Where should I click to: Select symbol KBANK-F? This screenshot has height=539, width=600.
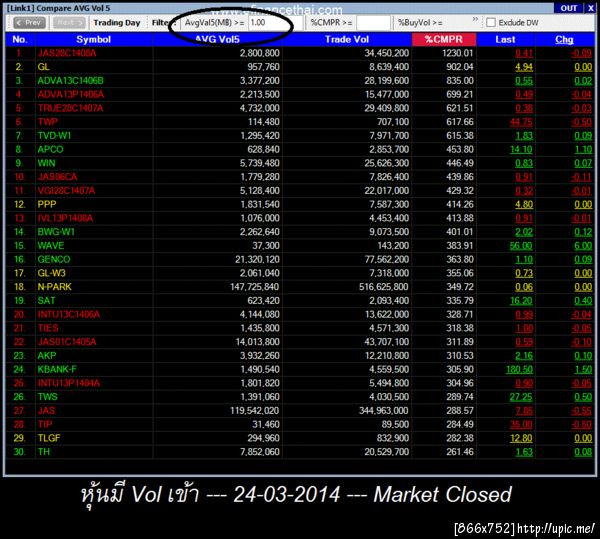pyautogui.click(x=57, y=370)
